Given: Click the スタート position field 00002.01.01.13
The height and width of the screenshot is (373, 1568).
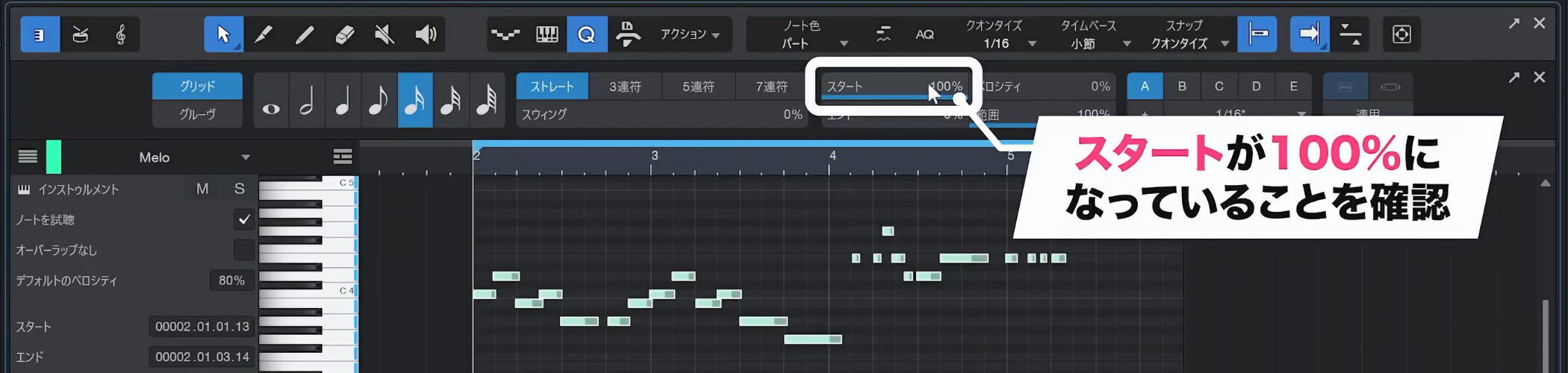Looking at the screenshot, I should point(202,327).
